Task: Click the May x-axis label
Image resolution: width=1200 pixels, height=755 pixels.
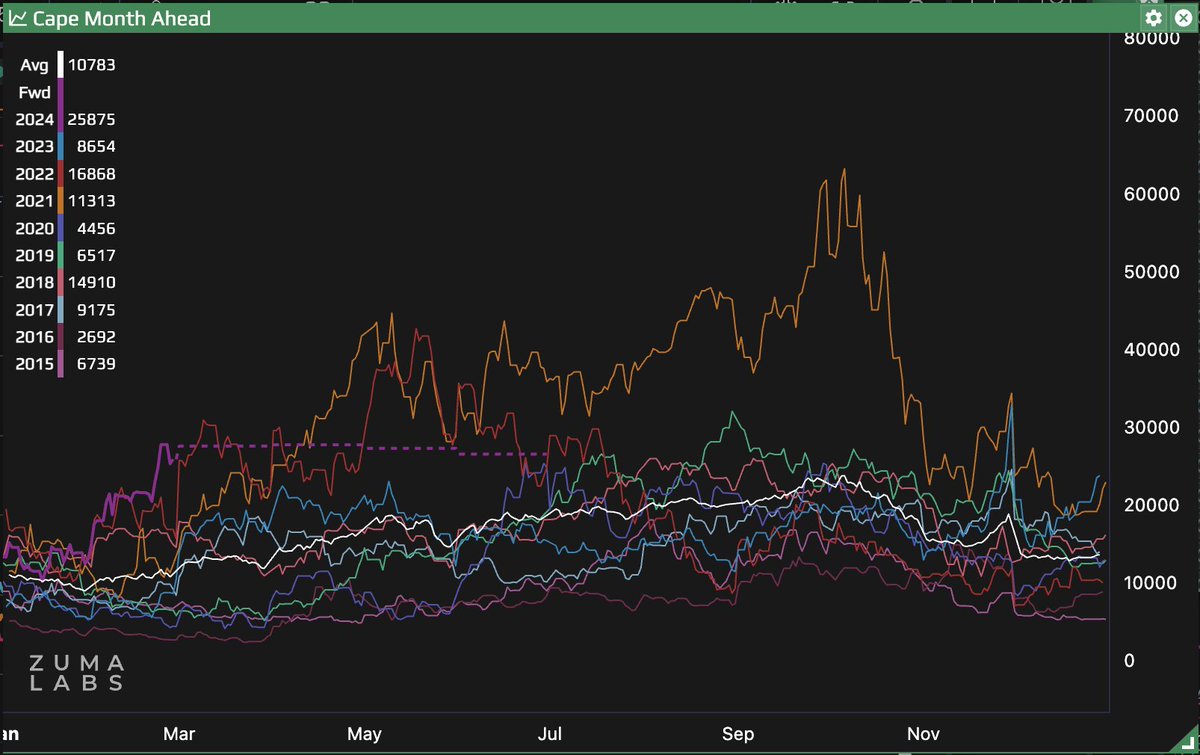Action: pos(365,735)
